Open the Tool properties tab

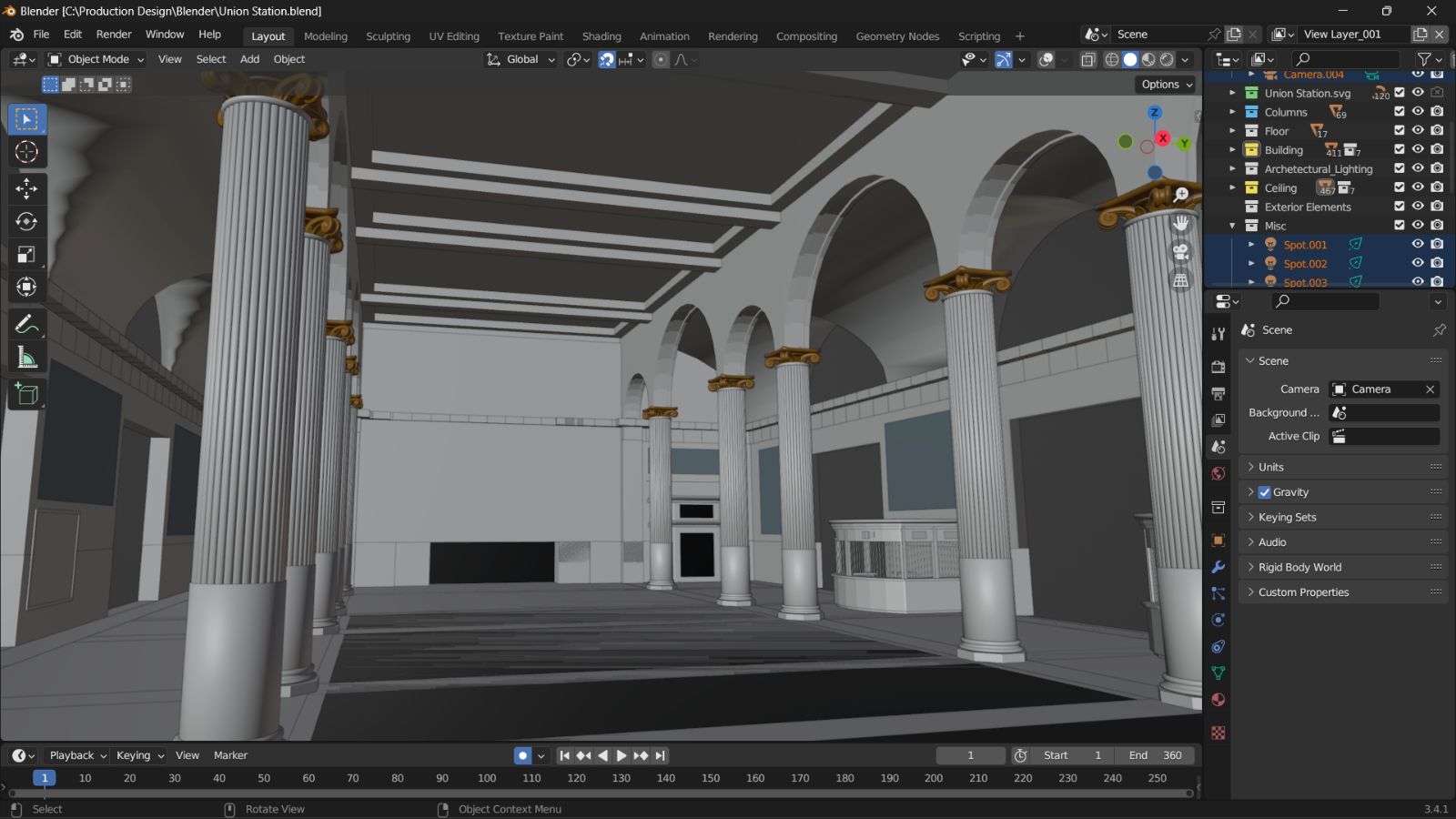(x=1218, y=334)
